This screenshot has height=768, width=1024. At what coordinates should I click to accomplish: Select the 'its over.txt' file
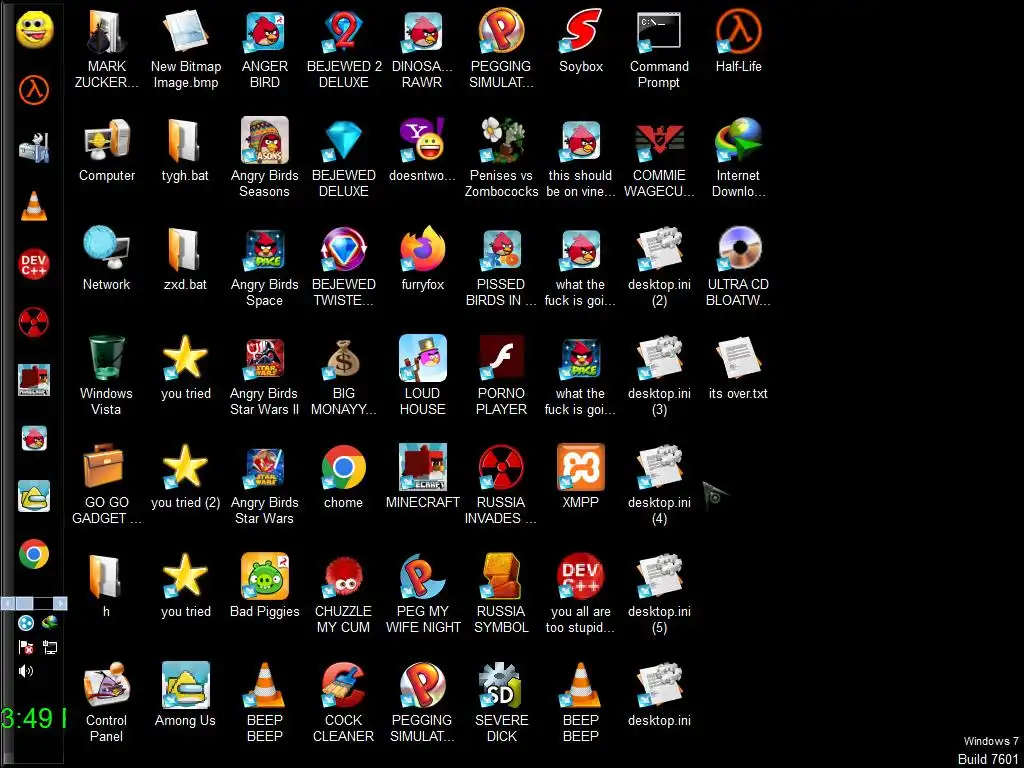(738, 368)
